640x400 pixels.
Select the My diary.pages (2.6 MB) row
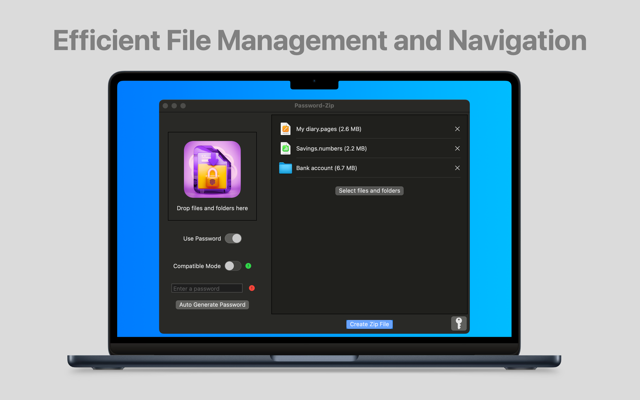pos(370,129)
